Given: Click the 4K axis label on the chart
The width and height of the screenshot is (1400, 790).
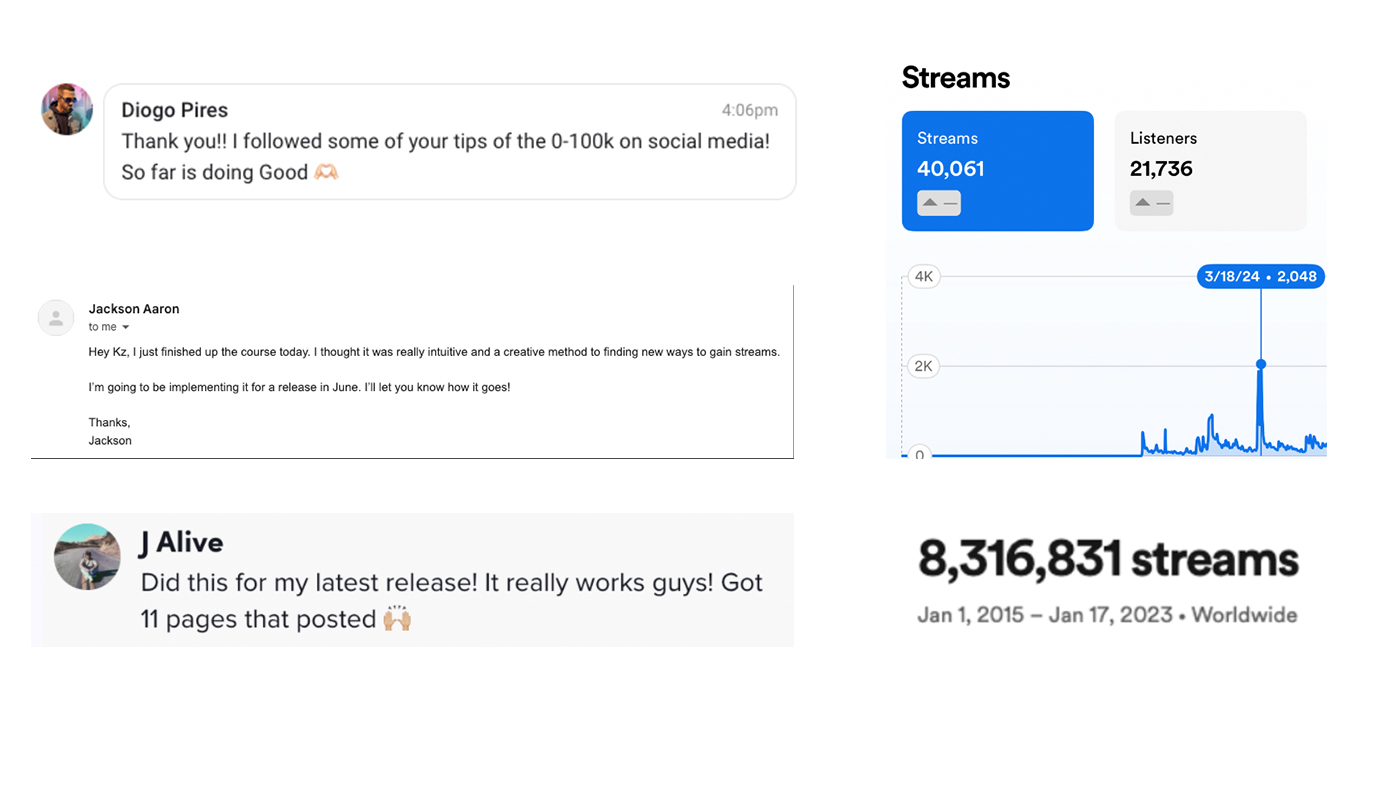Looking at the screenshot, I should [924, 276].
